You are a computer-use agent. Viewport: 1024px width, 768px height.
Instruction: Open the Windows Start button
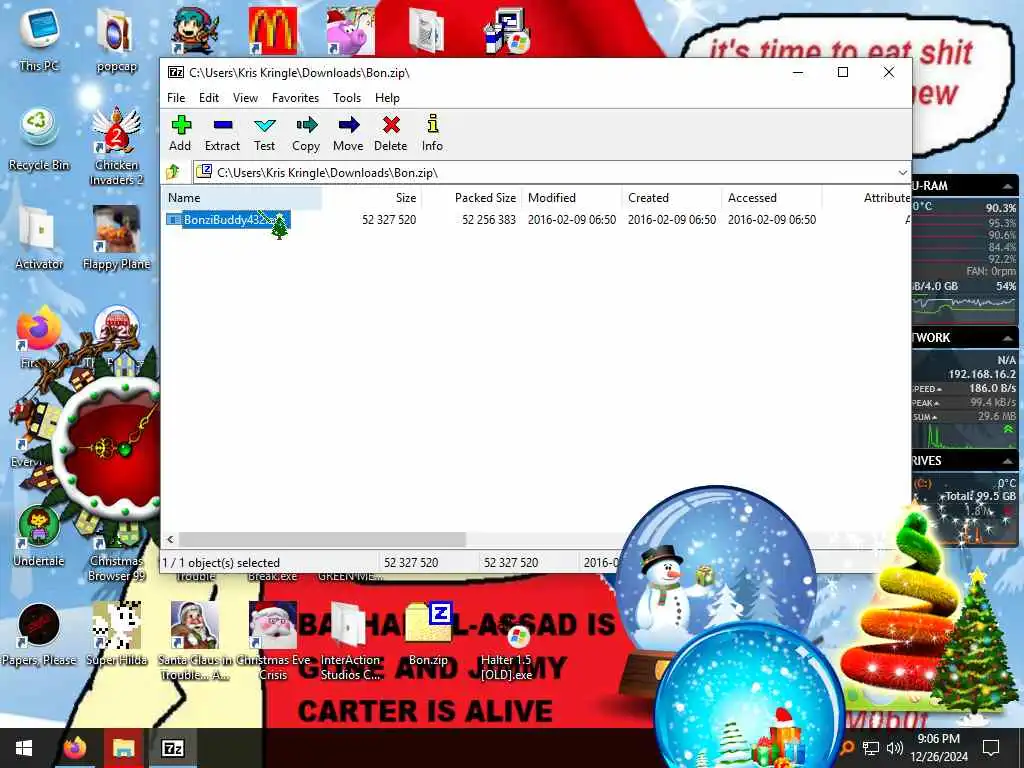24,748
